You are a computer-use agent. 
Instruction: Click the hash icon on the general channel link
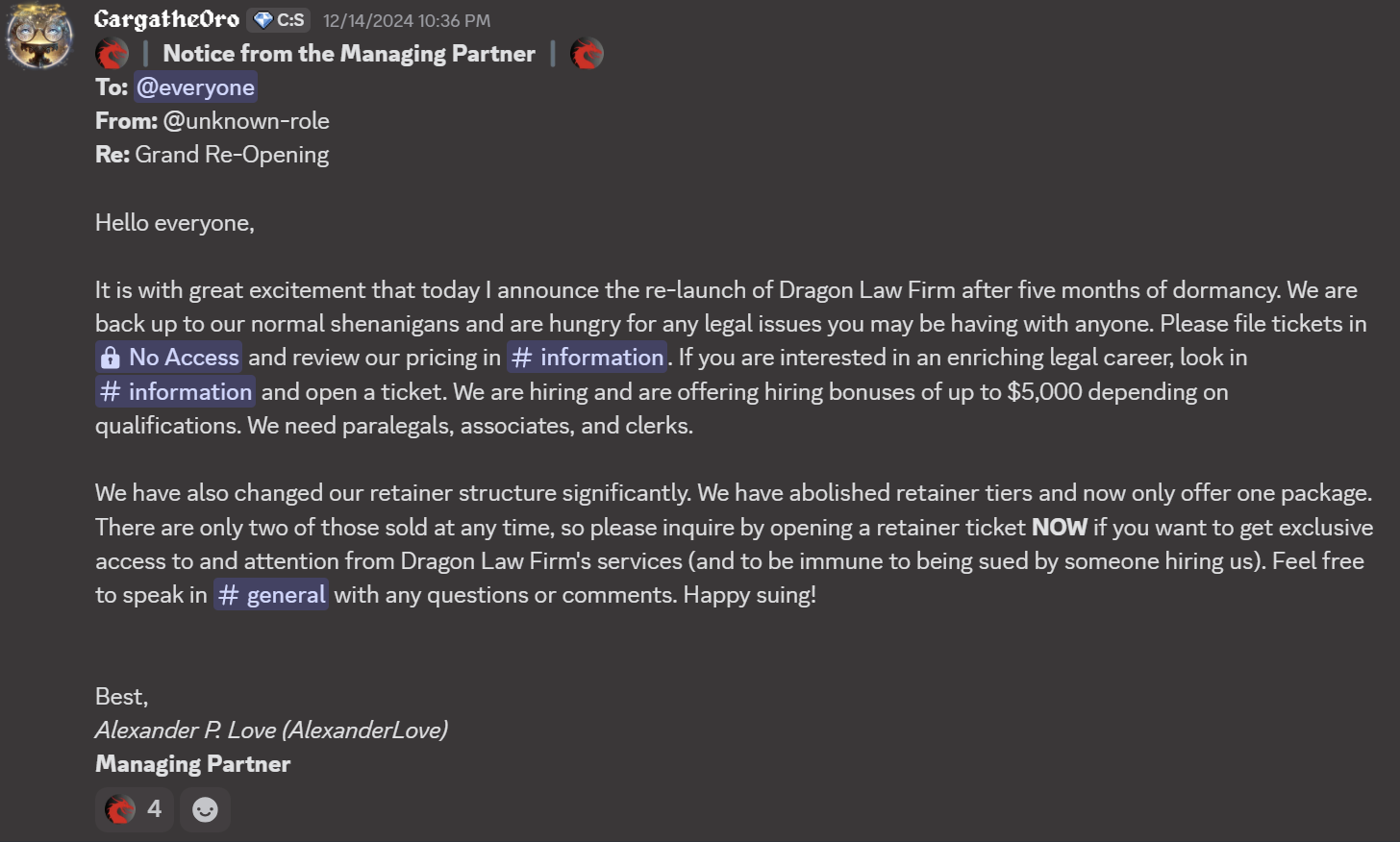click(x=228, y=596)
